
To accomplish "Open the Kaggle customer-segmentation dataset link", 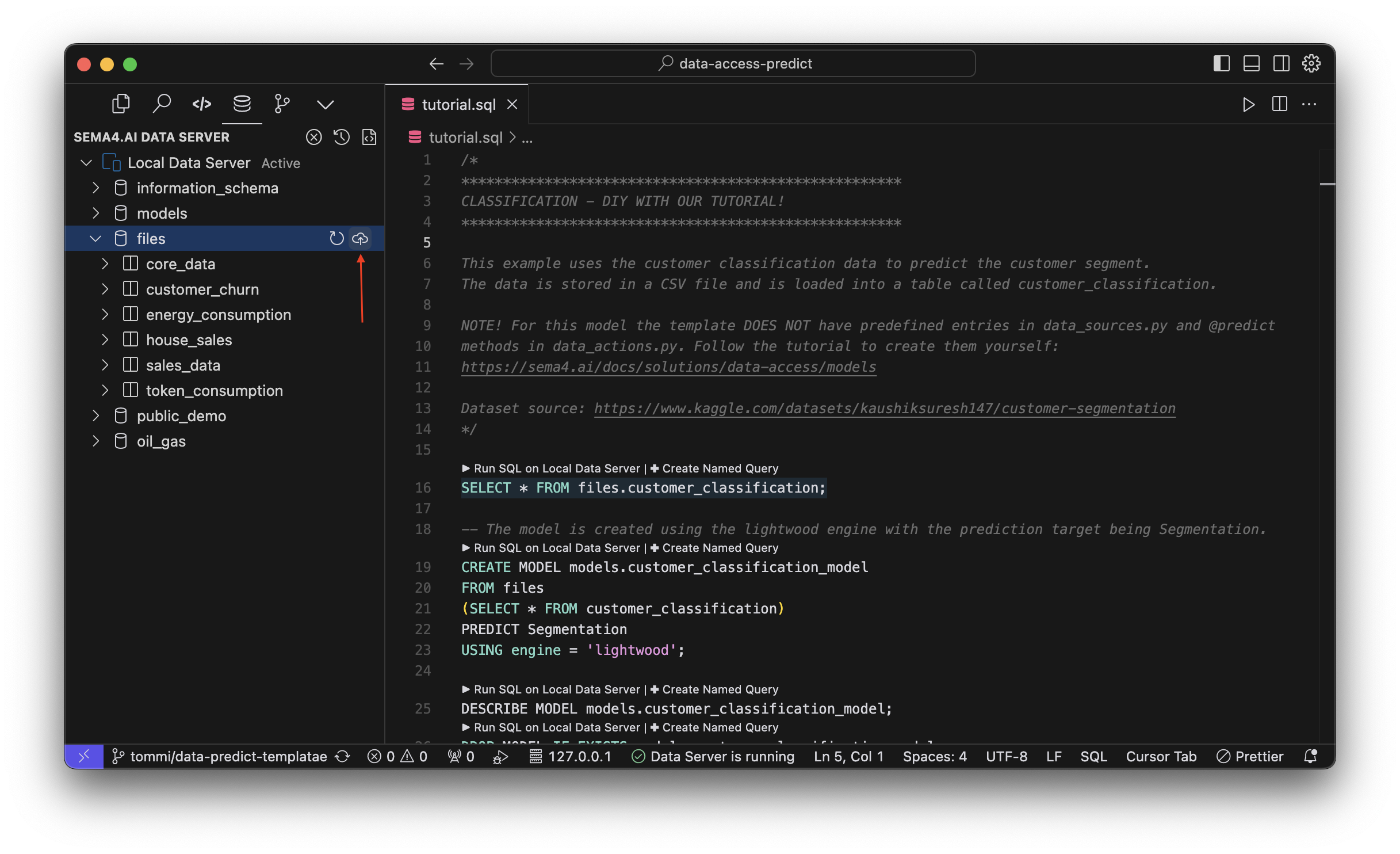I will tap(885, 408).
